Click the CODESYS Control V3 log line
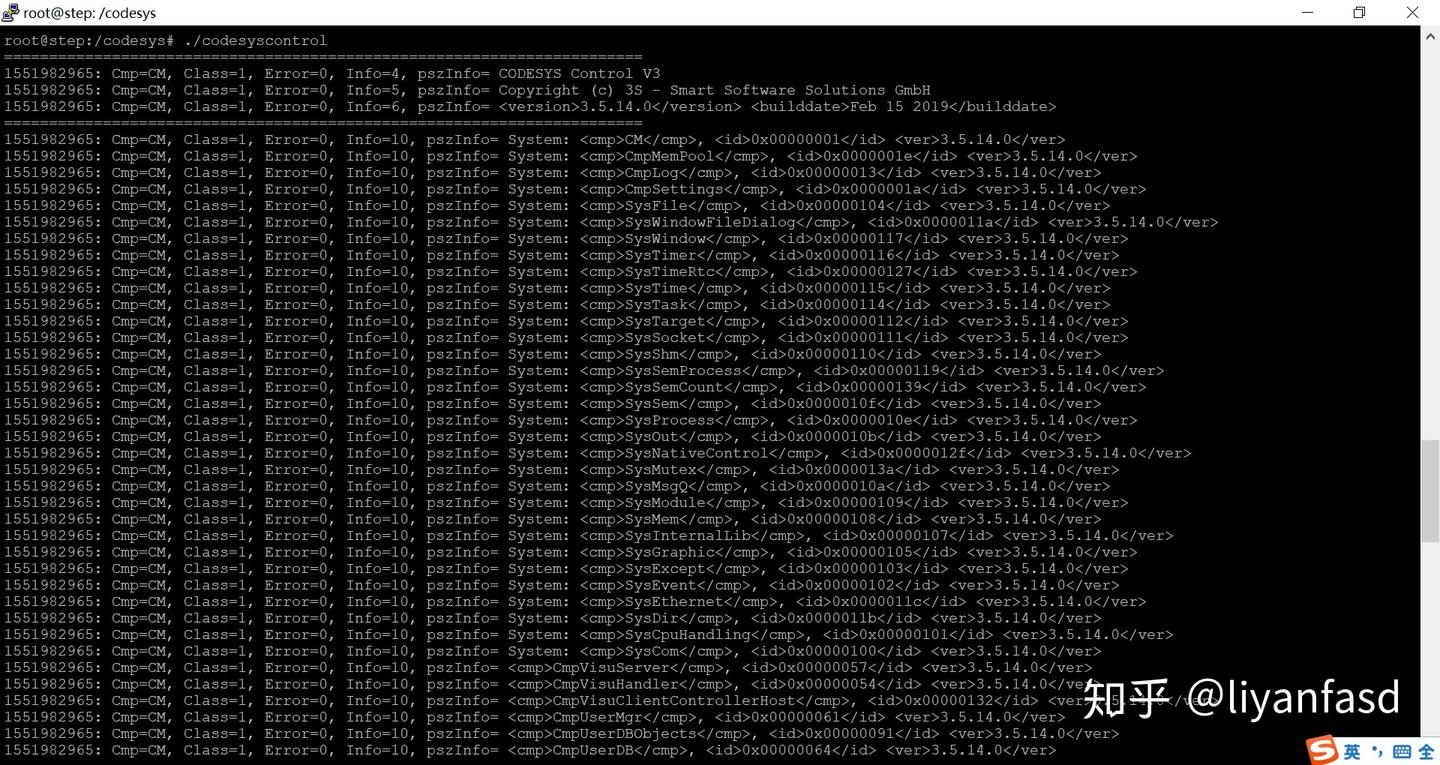Image resolution: width=1440 pixels, height=765 pixels. click(x=332, y=74)
